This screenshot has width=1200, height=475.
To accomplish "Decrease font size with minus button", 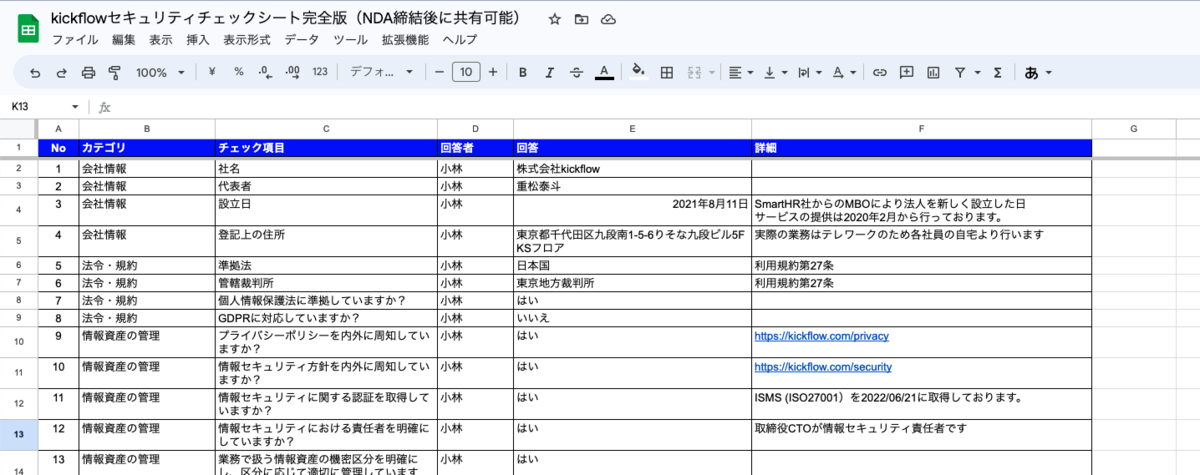I will (439, 72).
